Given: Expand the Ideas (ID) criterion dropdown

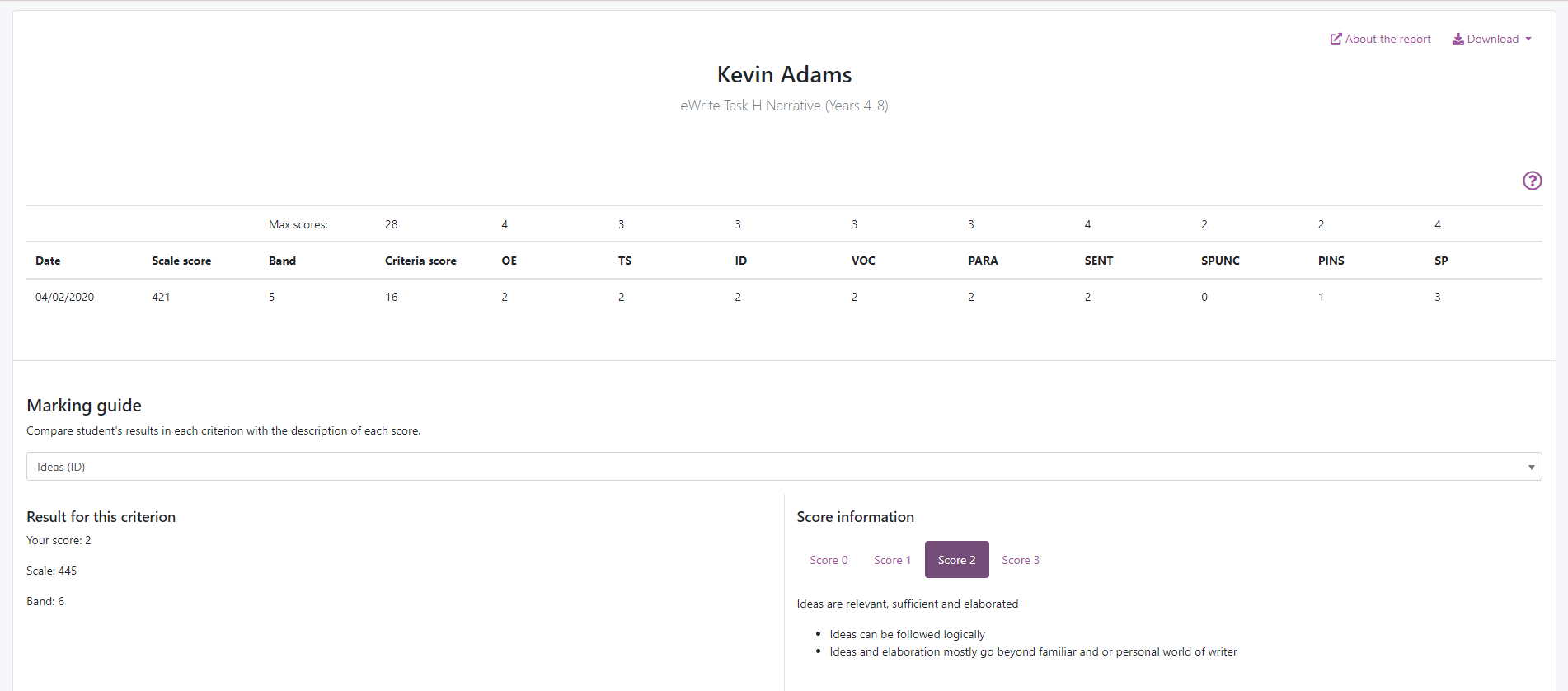Looking at the screenshot, I should 783,467.
